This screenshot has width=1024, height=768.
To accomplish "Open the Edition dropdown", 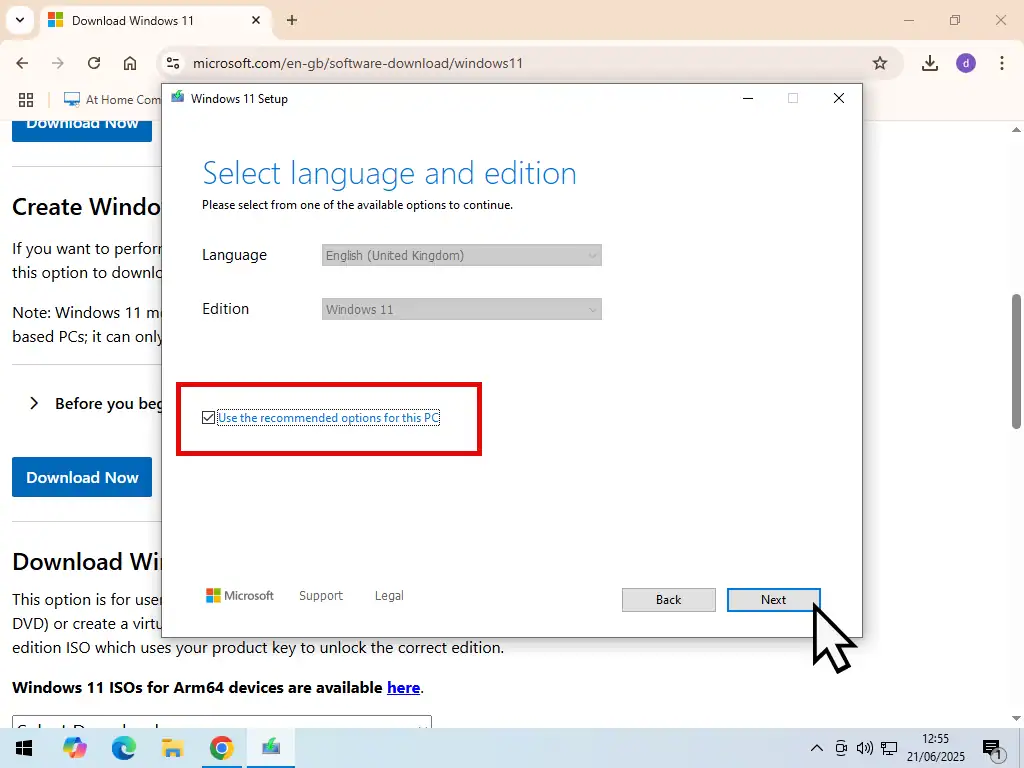I will (462, 310).
